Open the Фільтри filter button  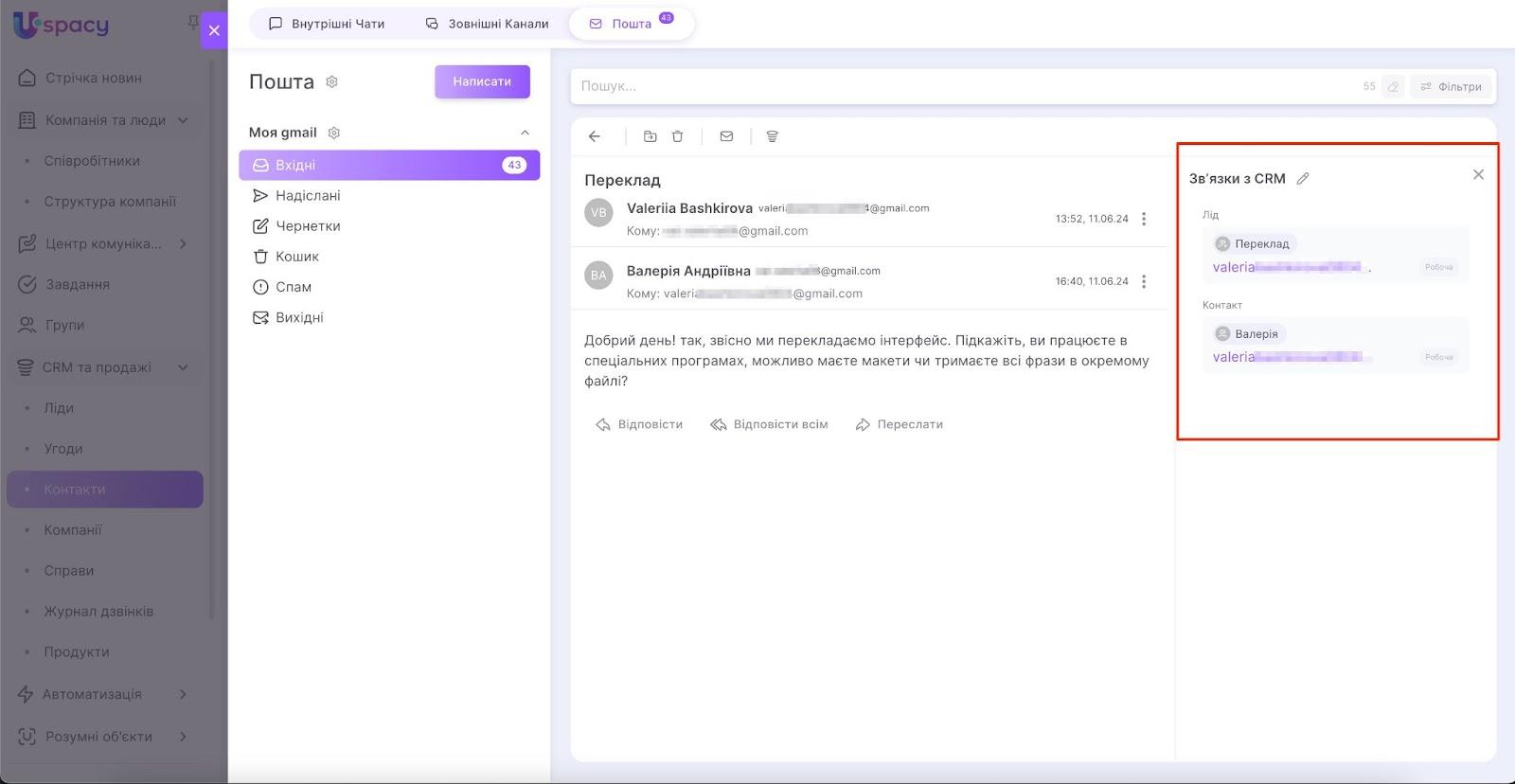tap(1451, 86)
